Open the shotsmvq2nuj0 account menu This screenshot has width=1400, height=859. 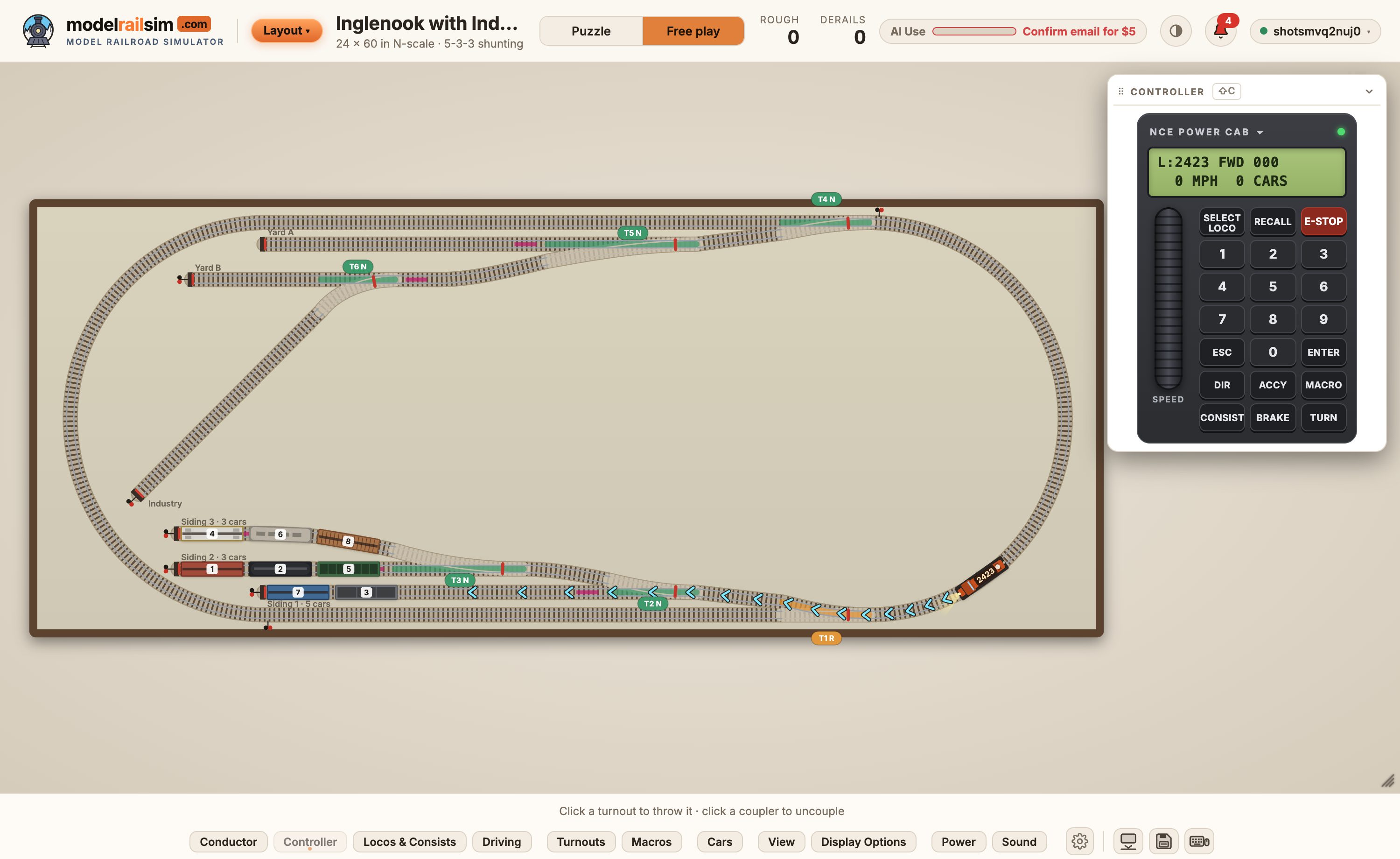[x=1315, y=31]
